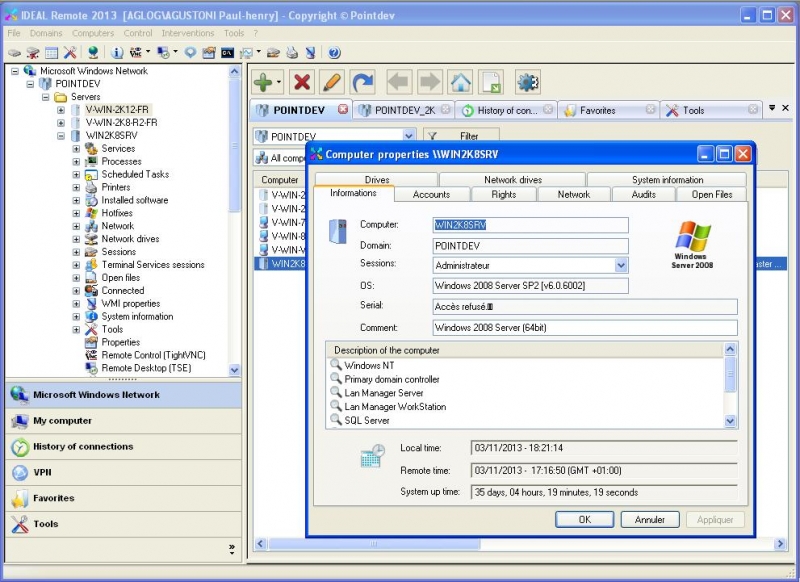Click the globe network icon in toolbar
800x582 pixels.
click(93, 53)
